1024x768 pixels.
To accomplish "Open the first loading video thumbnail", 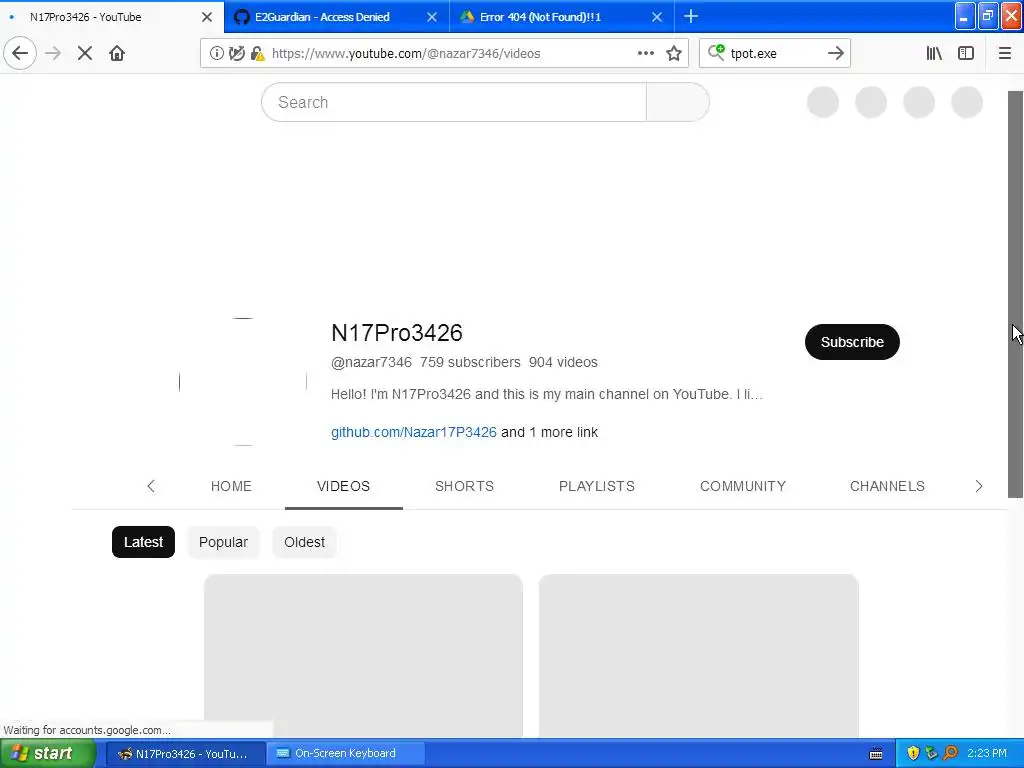I will (363, 656).
